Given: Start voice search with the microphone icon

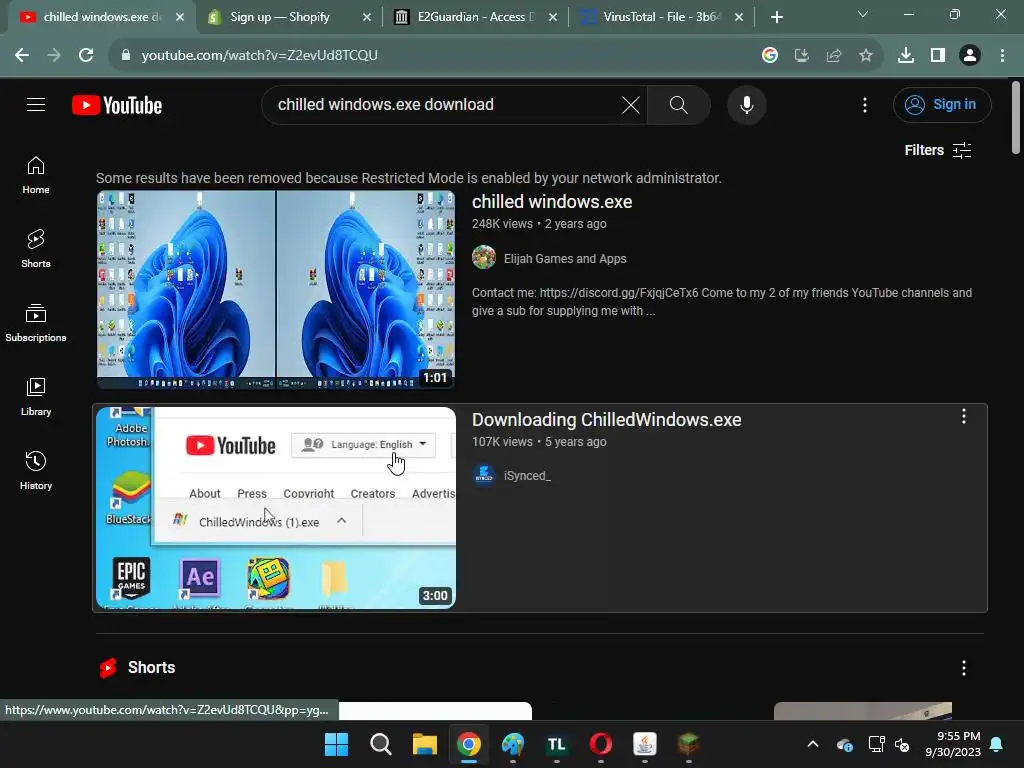Looking at the screenshot, I should [x=746, y=104].
